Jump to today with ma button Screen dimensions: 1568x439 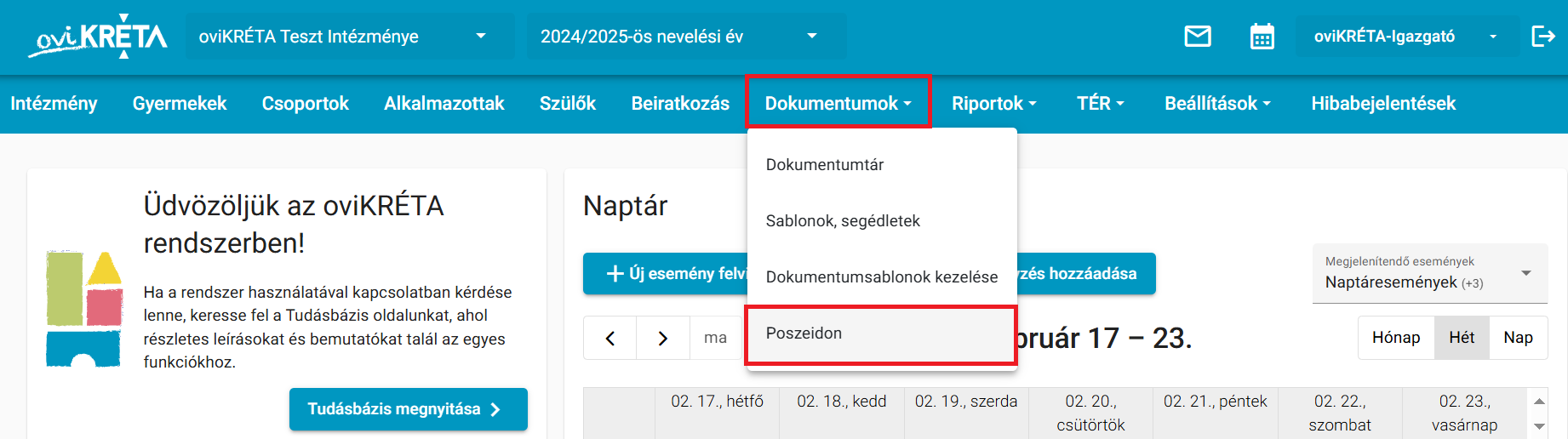coord(716,339)
